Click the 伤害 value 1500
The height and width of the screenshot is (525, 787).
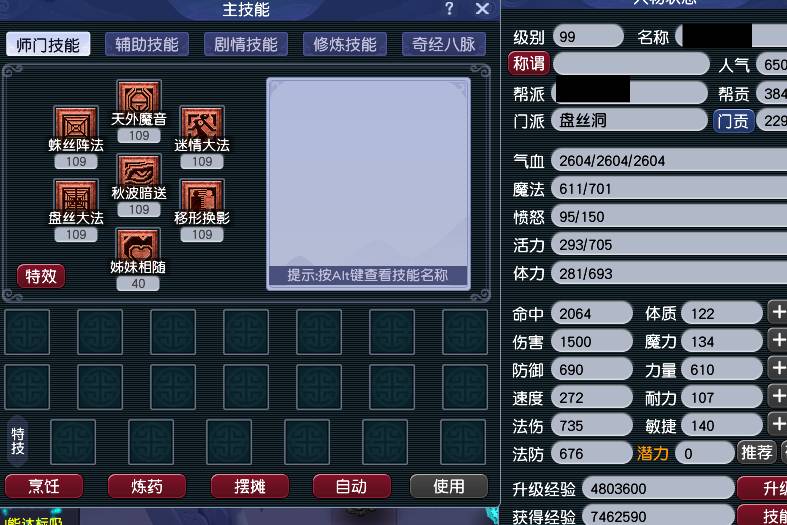coord(592,342)
